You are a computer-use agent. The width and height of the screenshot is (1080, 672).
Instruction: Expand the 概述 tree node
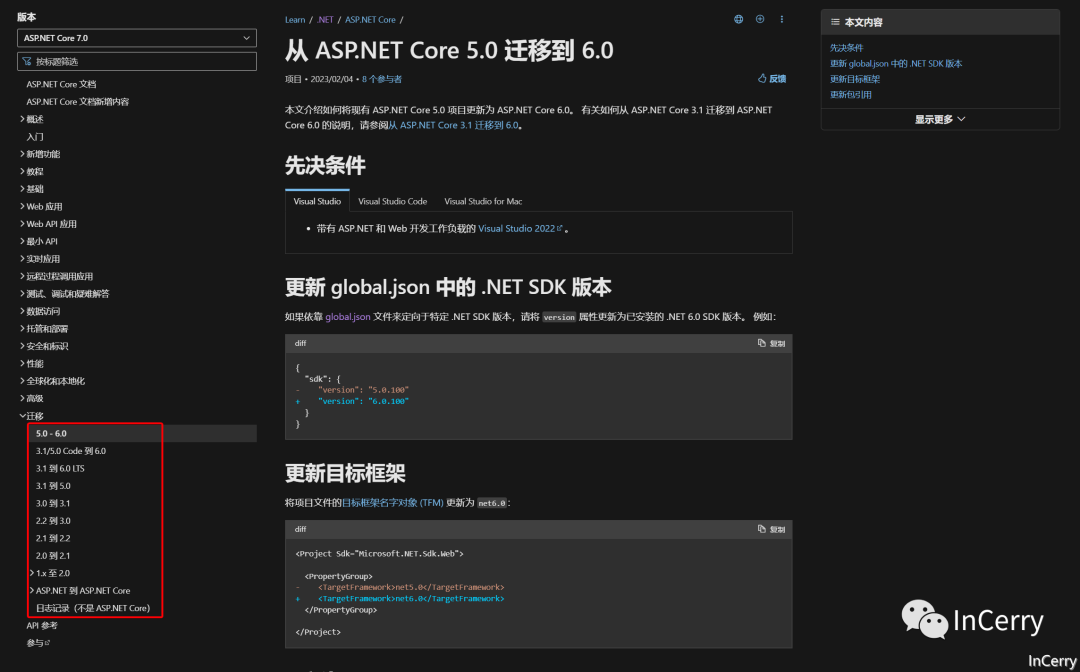(x=23, y=119)
